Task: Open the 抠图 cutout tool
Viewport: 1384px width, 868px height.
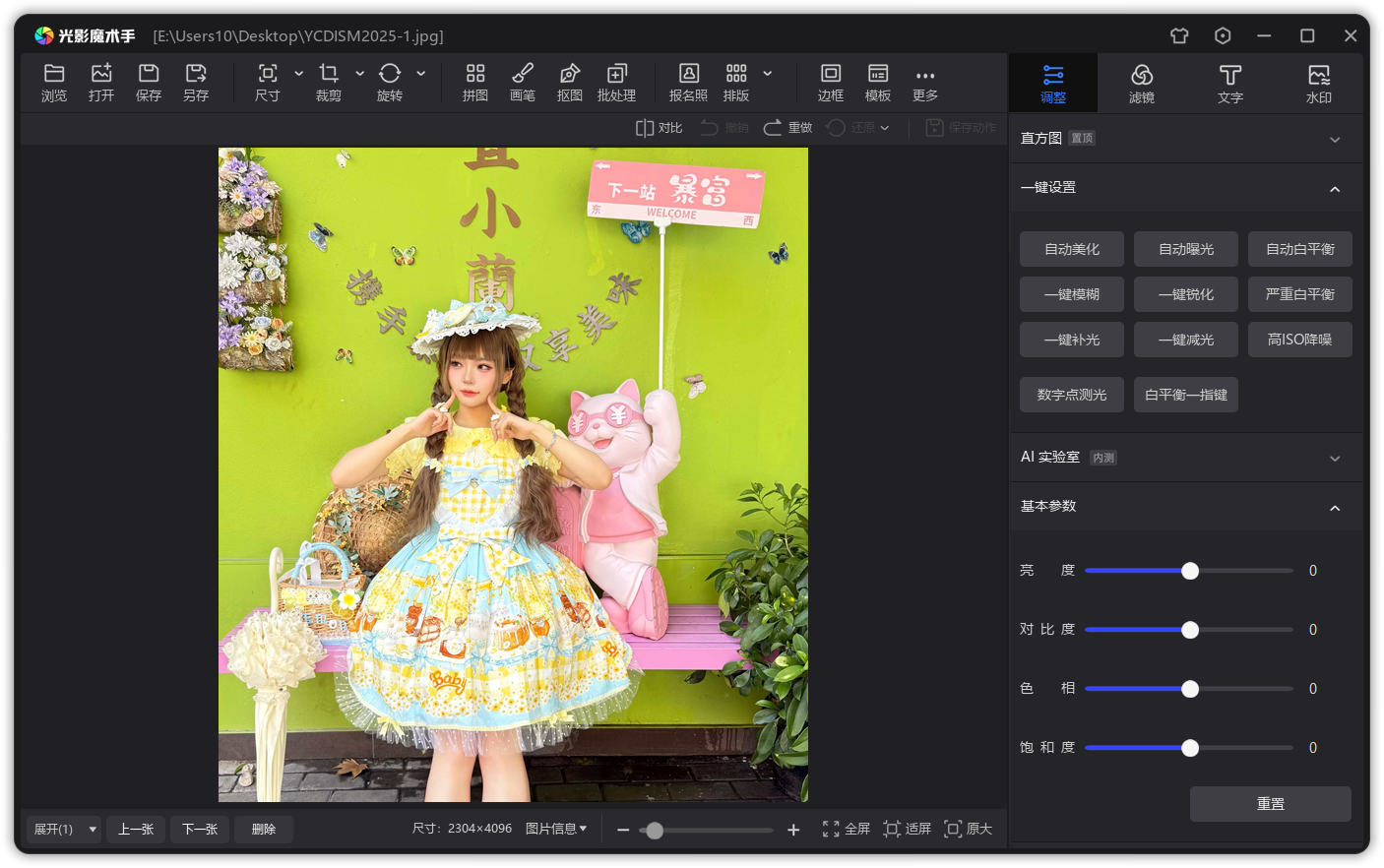Action: pyautogui.click(x=569, y=83)
